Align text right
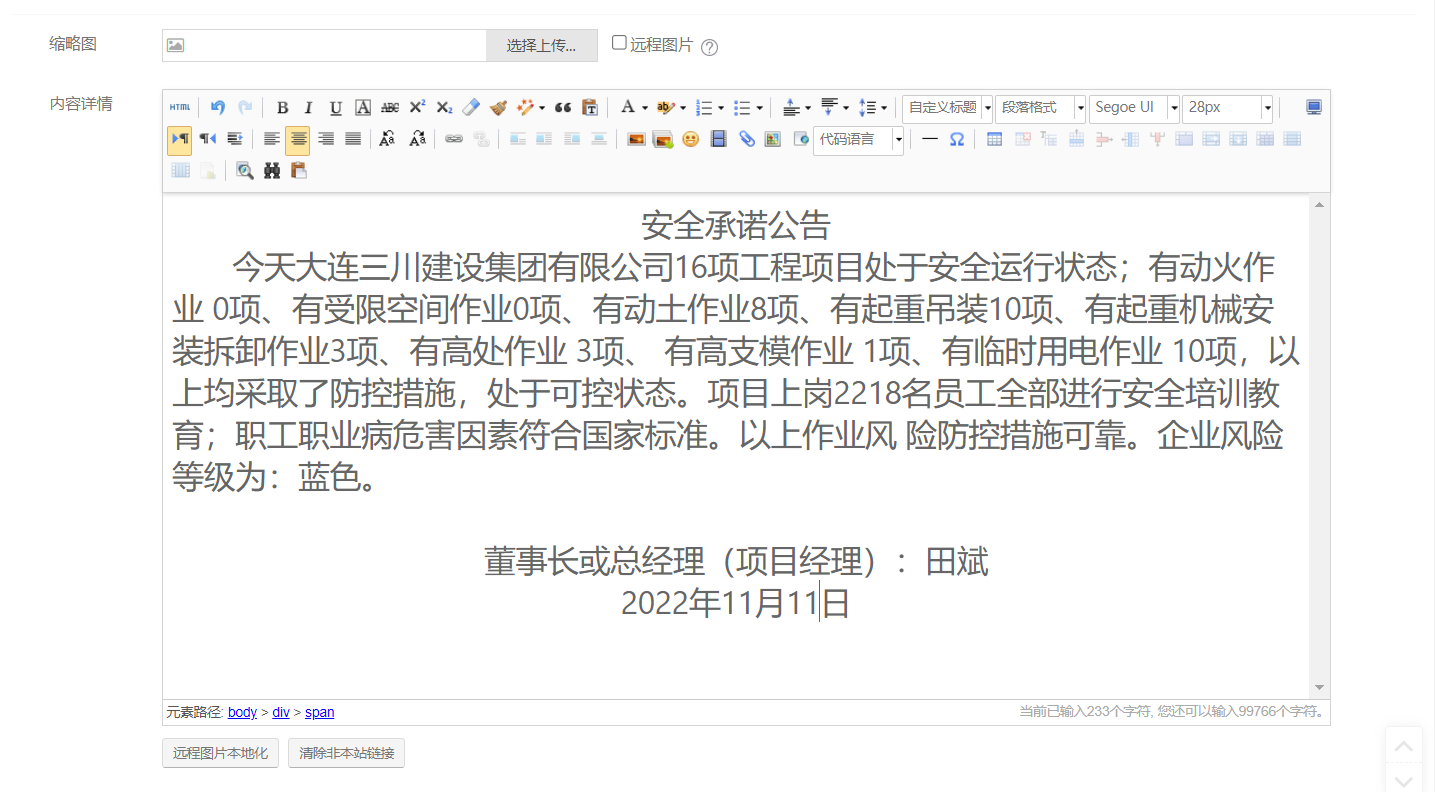Screen dimensions: 1435x792 tap(326, 139)
